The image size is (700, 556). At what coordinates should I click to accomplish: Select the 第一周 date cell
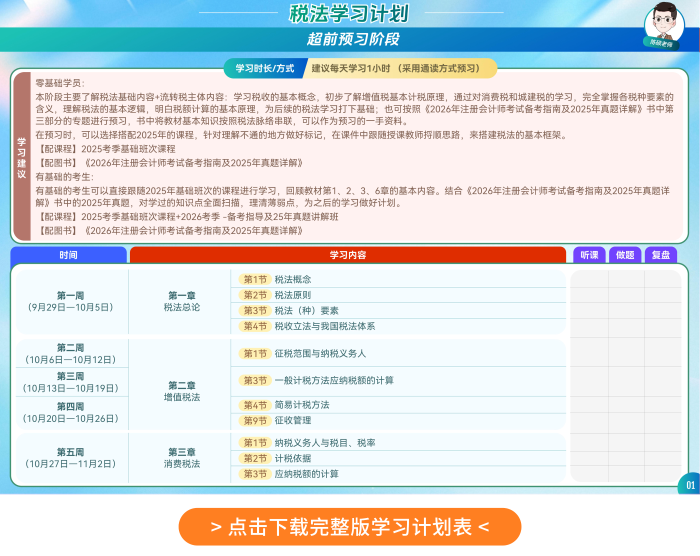[x=71, y=301]
